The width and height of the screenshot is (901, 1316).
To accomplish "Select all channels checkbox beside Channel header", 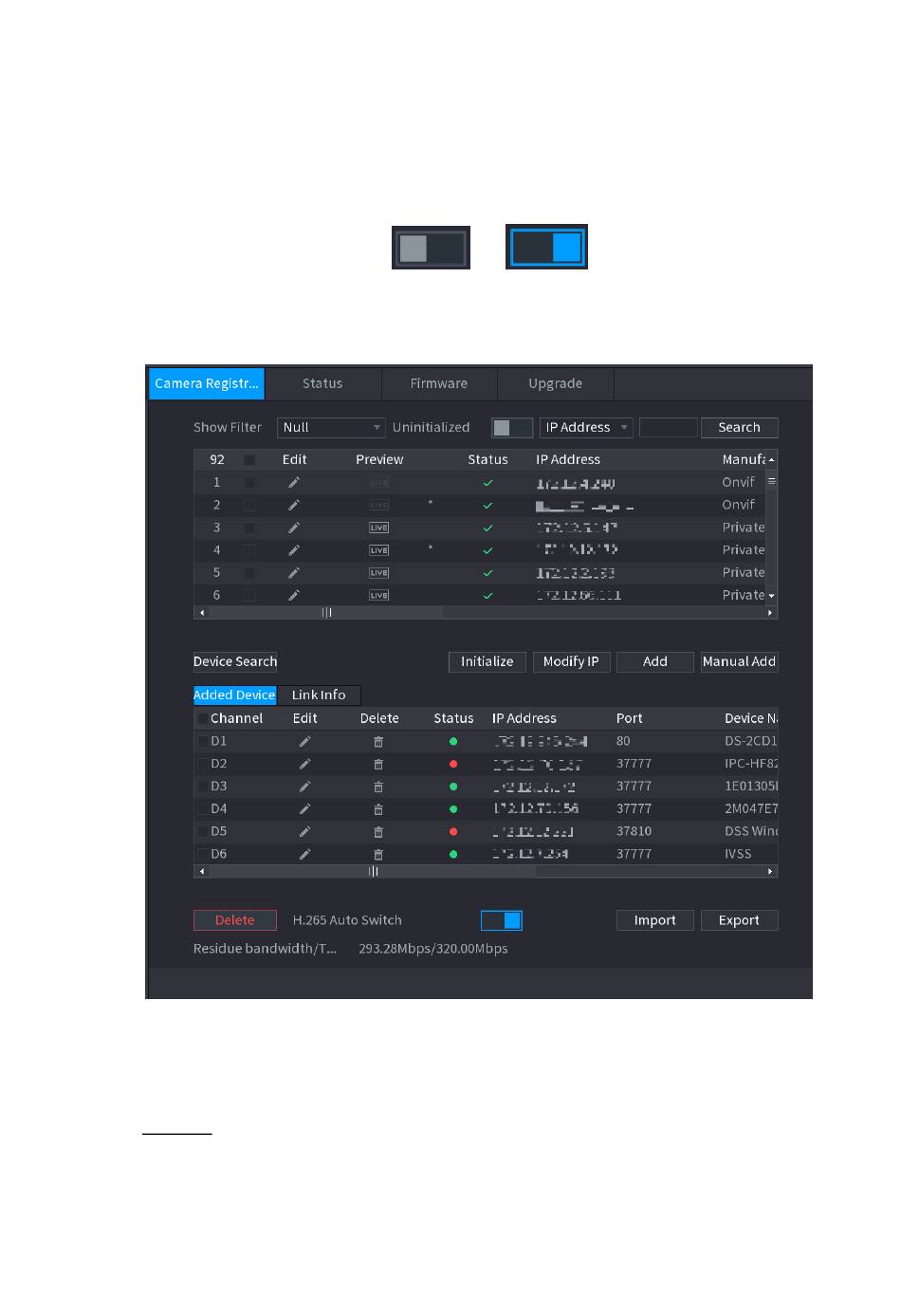I will [x=202, y=719].
